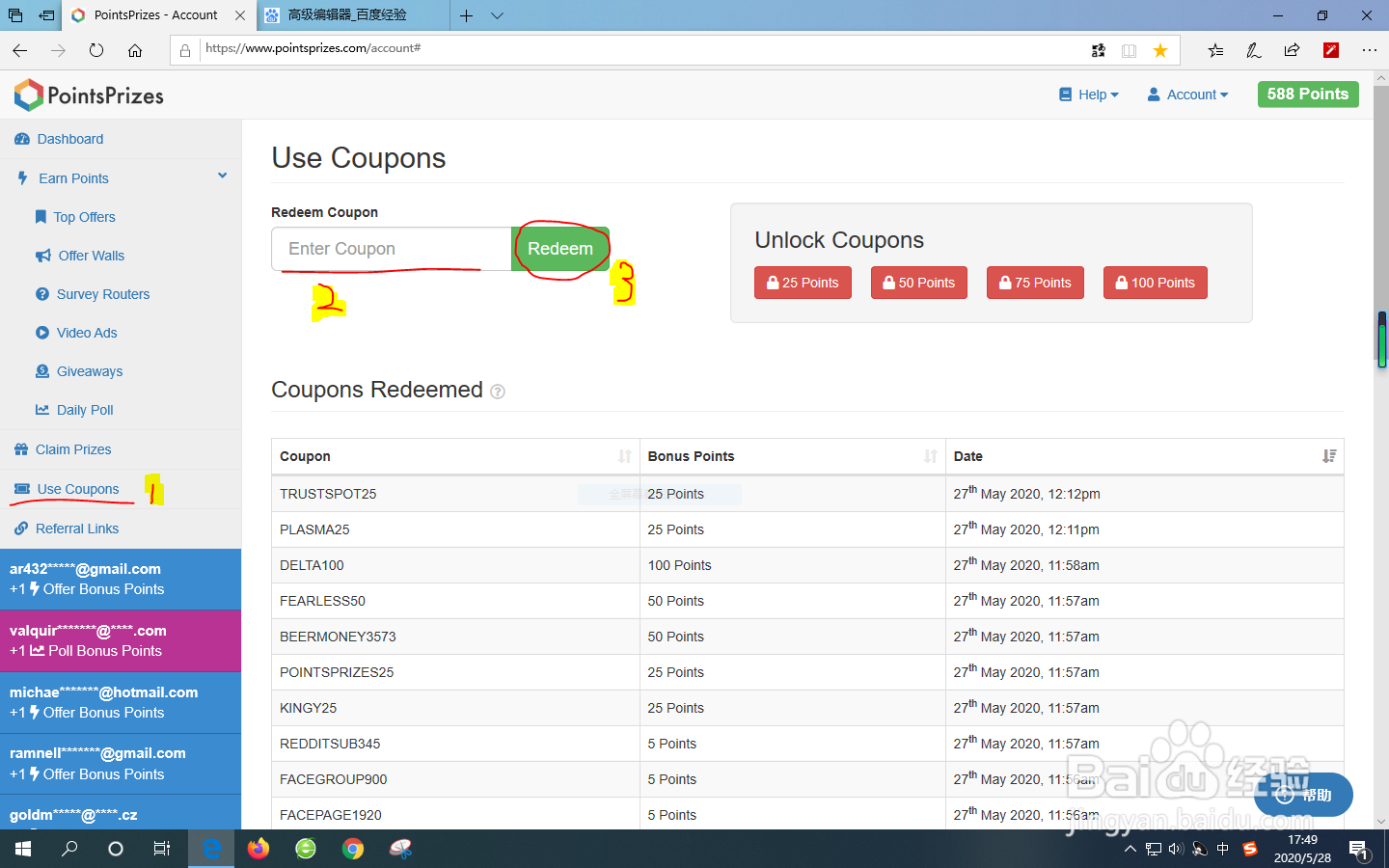
Task: Open the Windows Start menu
Action: tap(23, 849)
